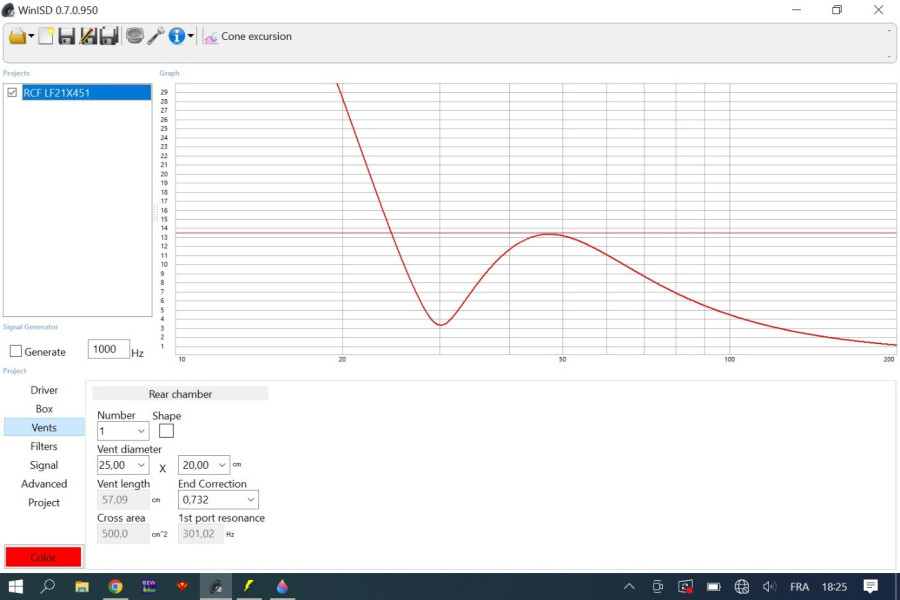This screenshot has height=600, width=900.
Task: Uncheck the RCF LF21X451 project checkbox
Action: [12, 92]
